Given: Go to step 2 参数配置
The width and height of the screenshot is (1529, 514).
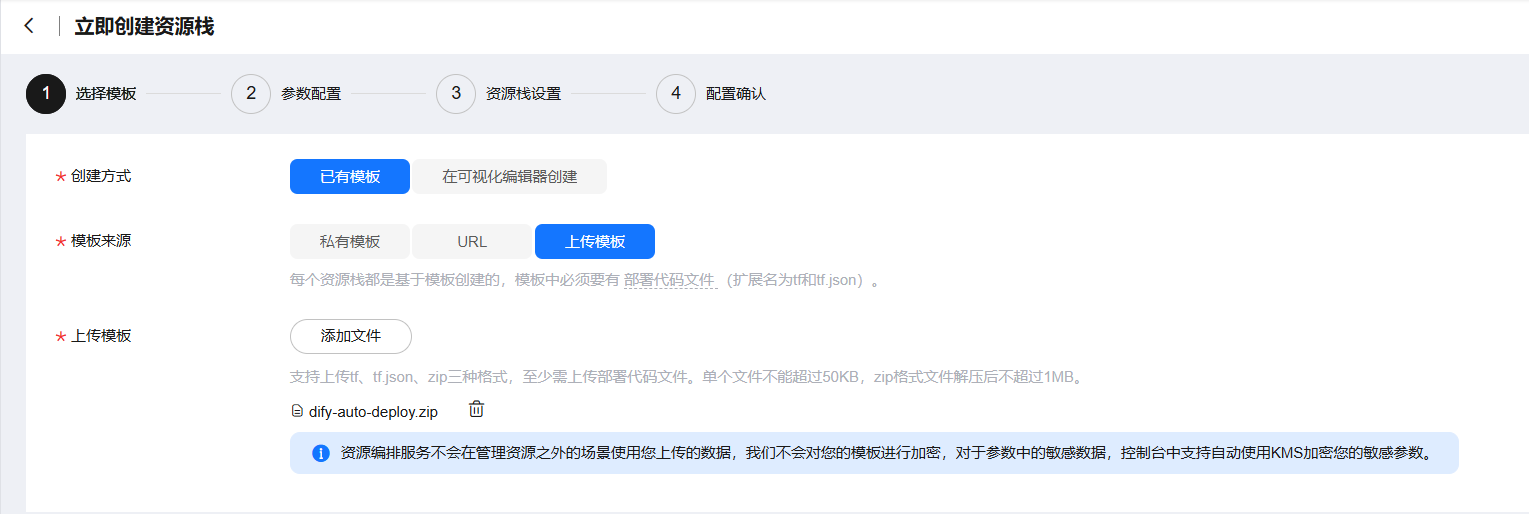Looking at the screenshot, I should [x=286, y=94].
